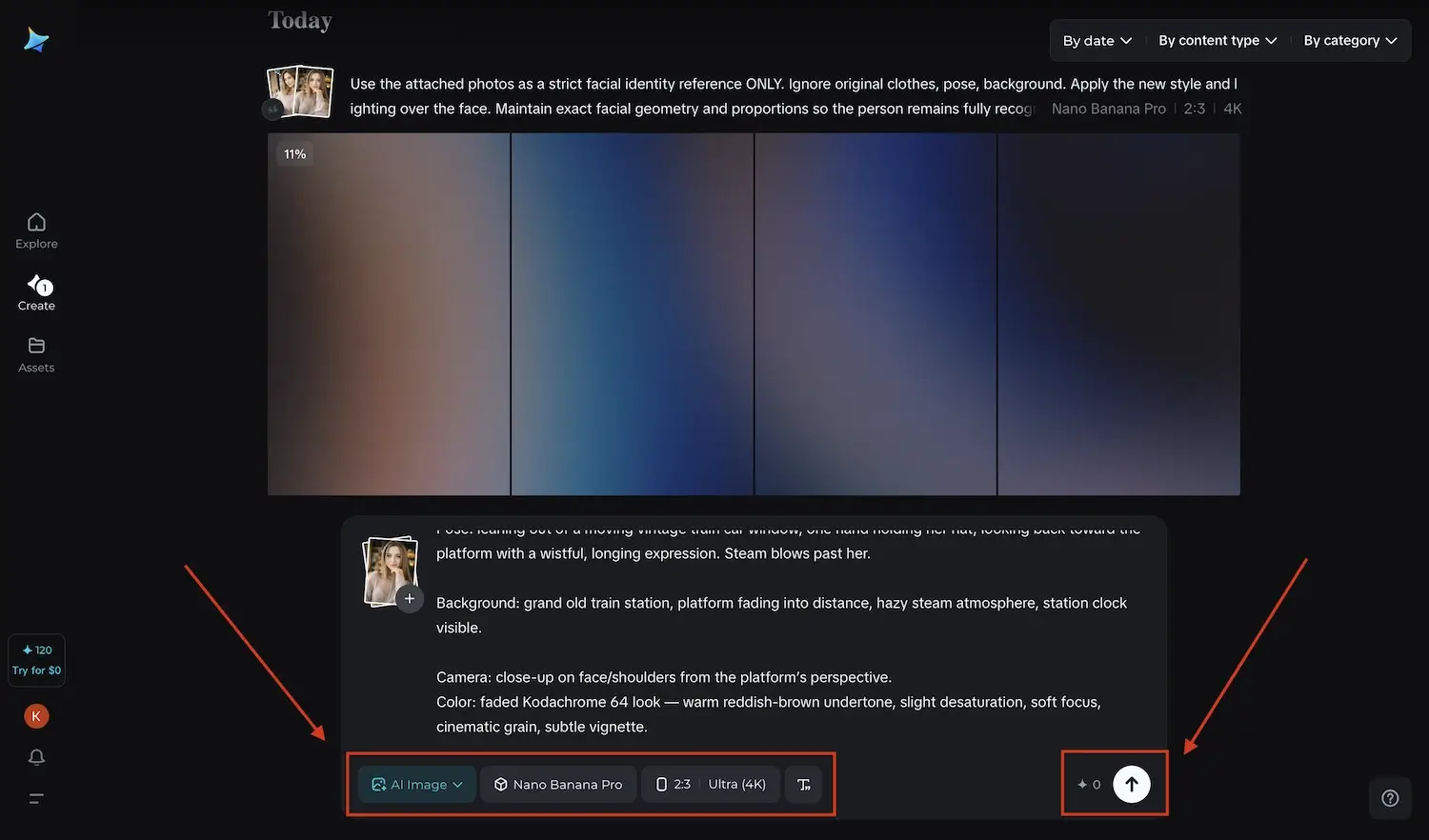The width and height of the screenshot is (1429, 840).
Task: Change the 2:3 aspect ratio setting
Action: tap(674, 785)
